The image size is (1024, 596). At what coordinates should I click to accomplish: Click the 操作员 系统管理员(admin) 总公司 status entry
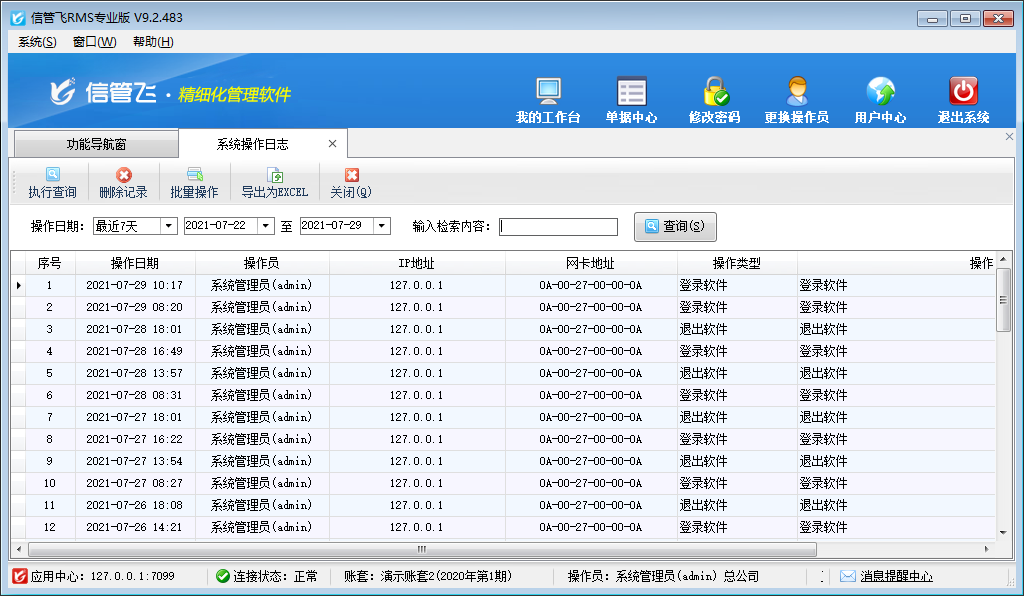[663, 576]
